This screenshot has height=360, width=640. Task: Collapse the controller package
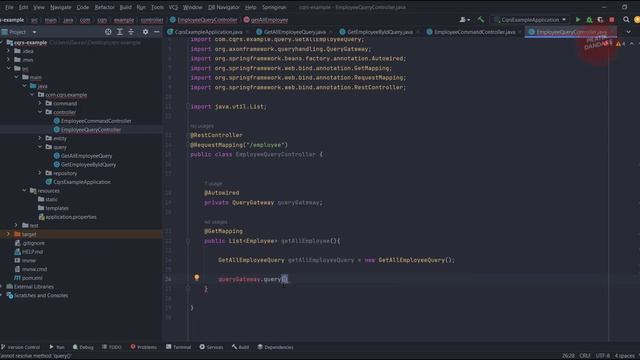[40, 112]
